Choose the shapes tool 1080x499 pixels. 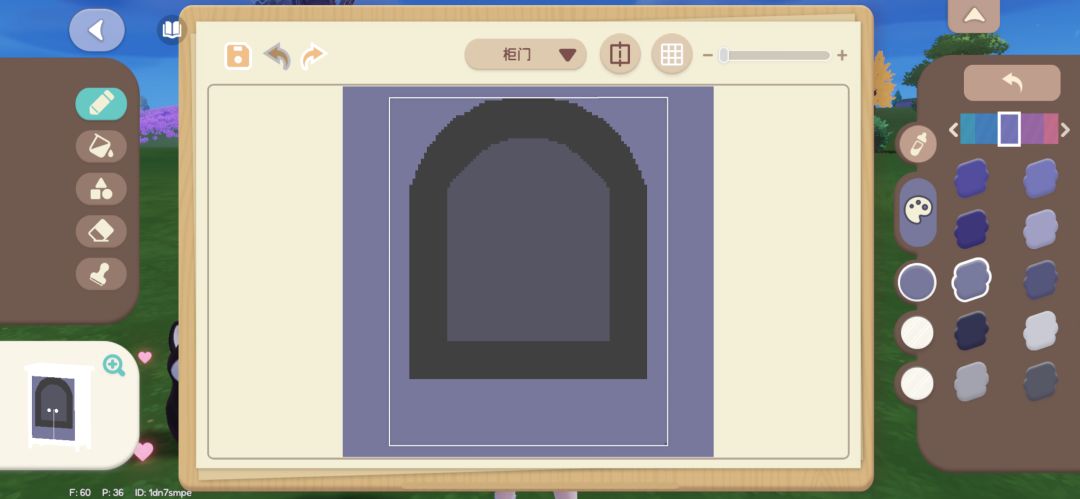(101, 189)
